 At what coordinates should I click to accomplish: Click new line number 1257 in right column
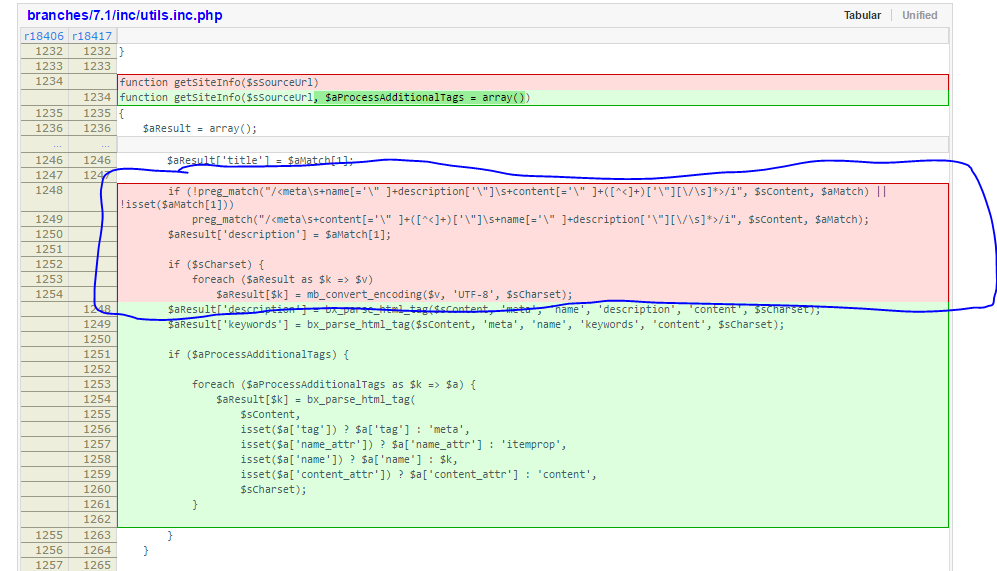97,444
